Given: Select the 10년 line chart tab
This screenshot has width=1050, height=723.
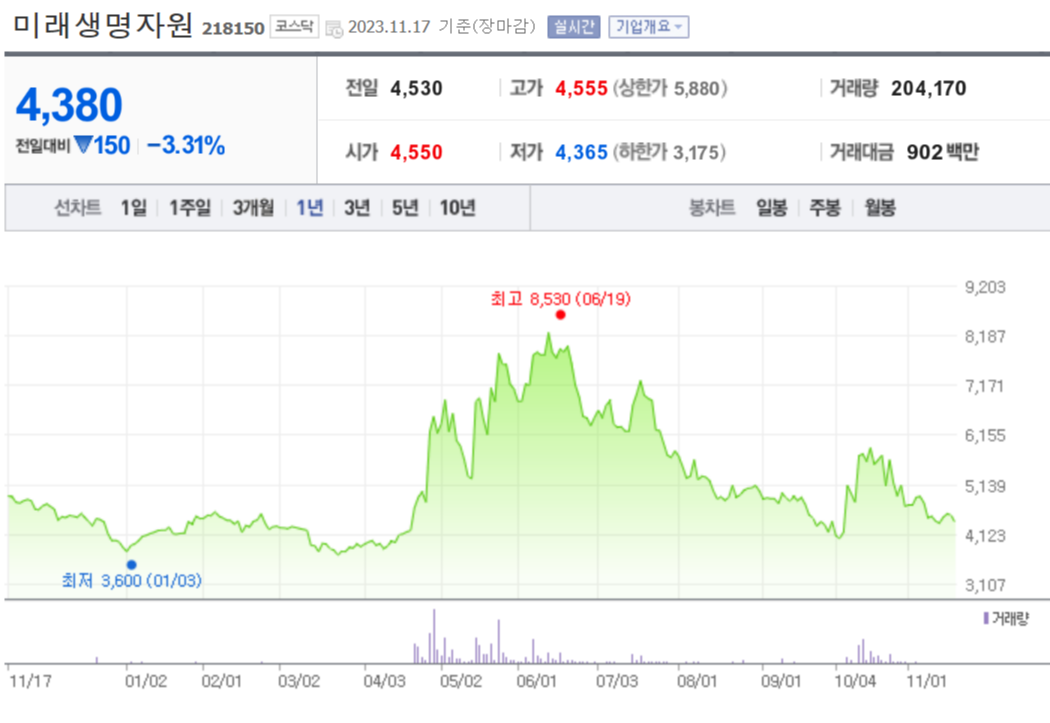Looking at the screenshot, I should click(457, 208).
